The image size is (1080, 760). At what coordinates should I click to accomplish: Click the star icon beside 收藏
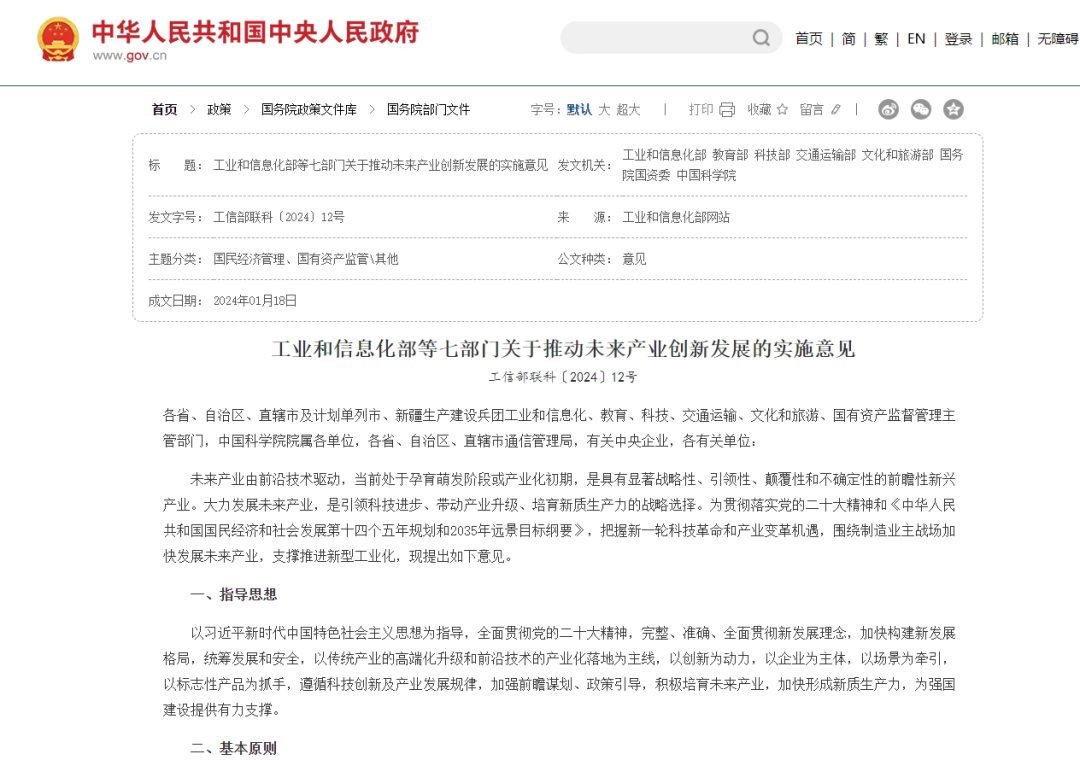[782, 109]
